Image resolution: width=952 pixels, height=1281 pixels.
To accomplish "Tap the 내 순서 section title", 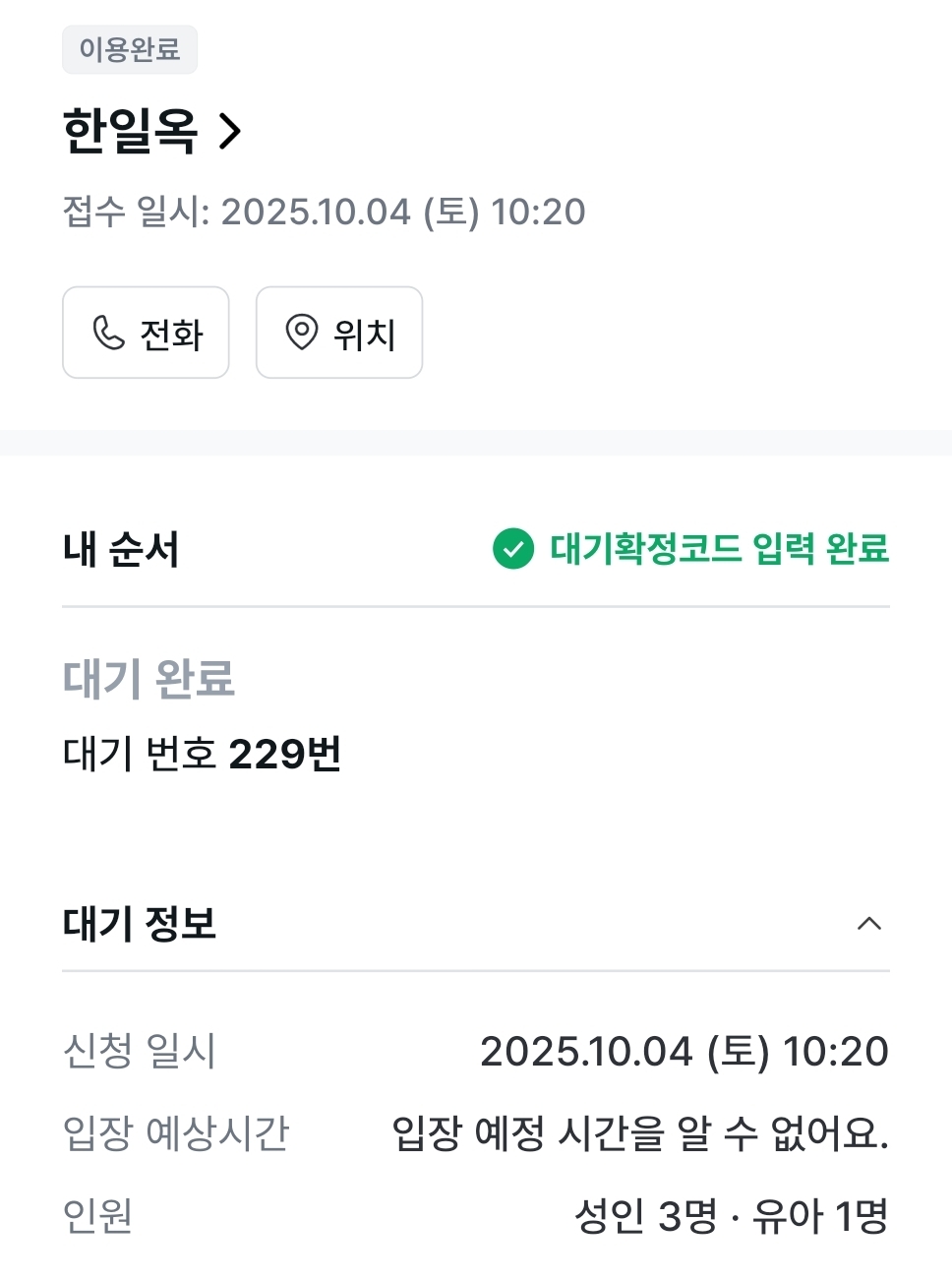I will pos(121,549).
